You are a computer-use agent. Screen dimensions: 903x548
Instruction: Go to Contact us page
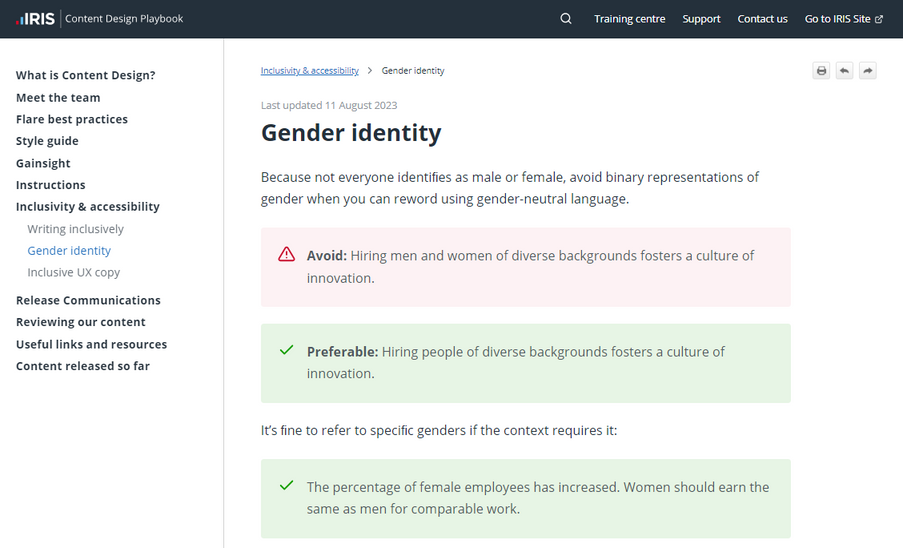(762, 19)
